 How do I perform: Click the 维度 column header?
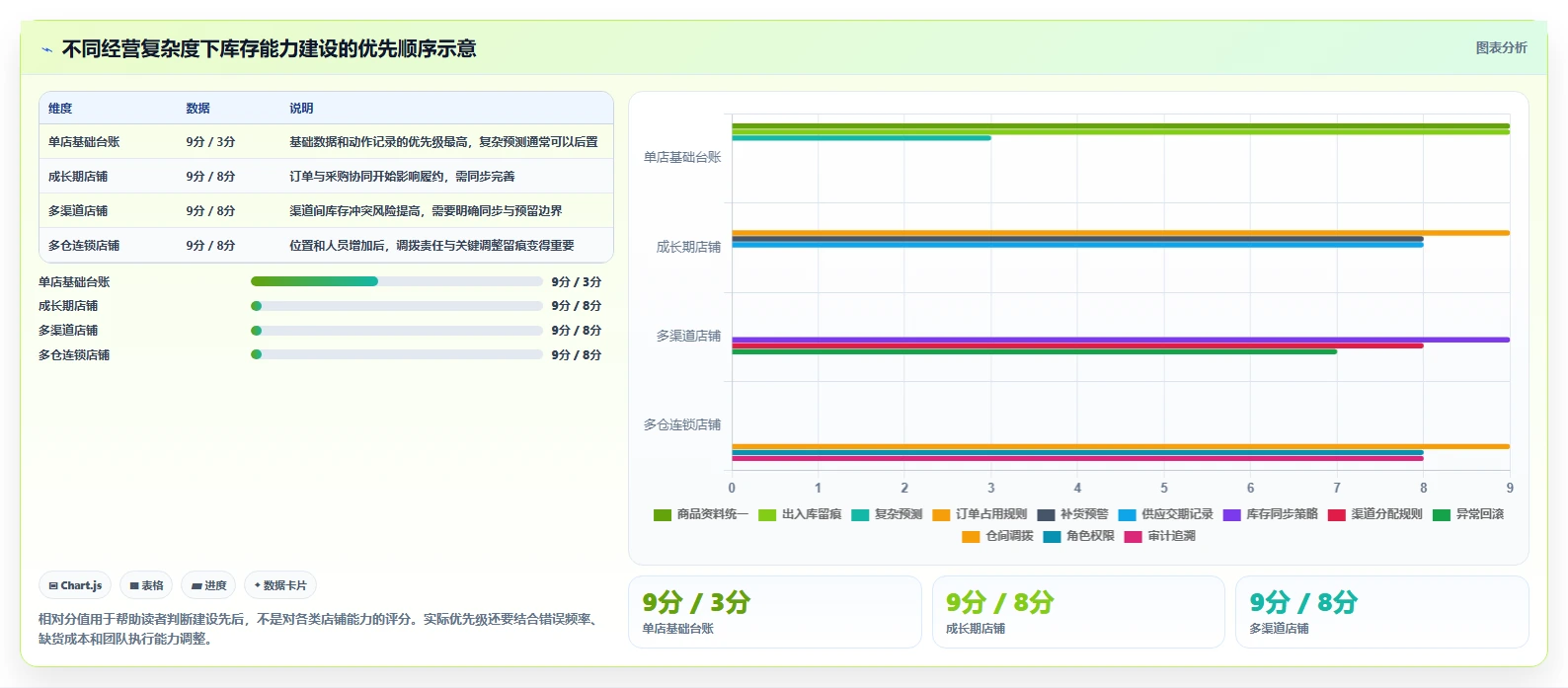tap(60, 109)
